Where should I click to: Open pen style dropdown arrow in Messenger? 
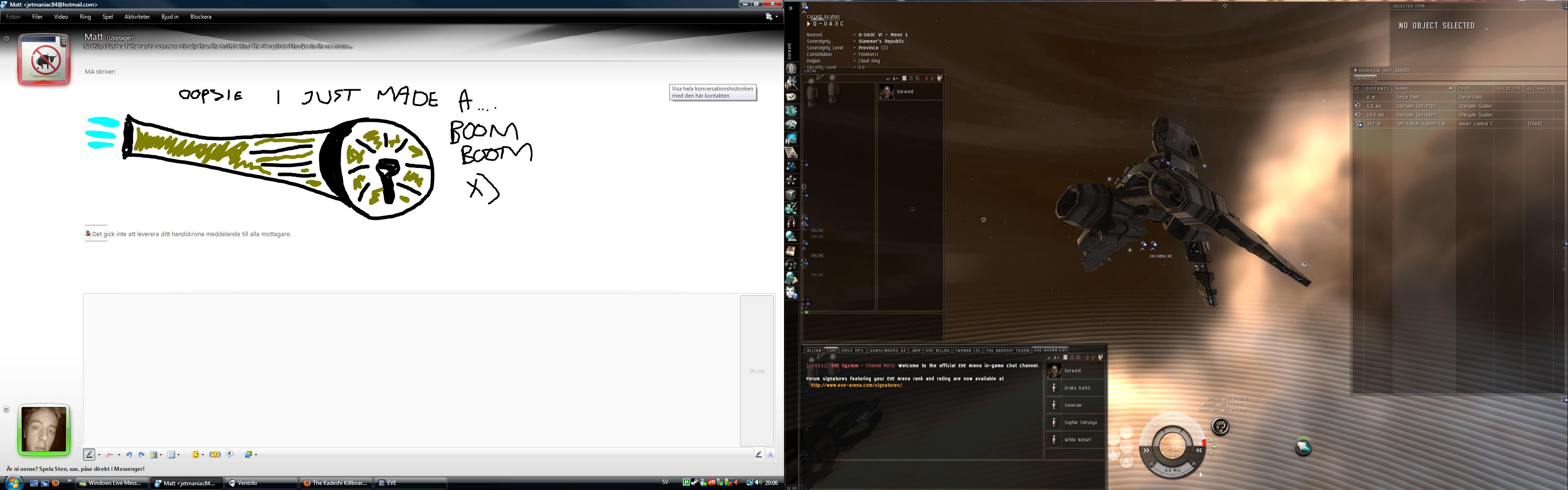click(99, 455)
